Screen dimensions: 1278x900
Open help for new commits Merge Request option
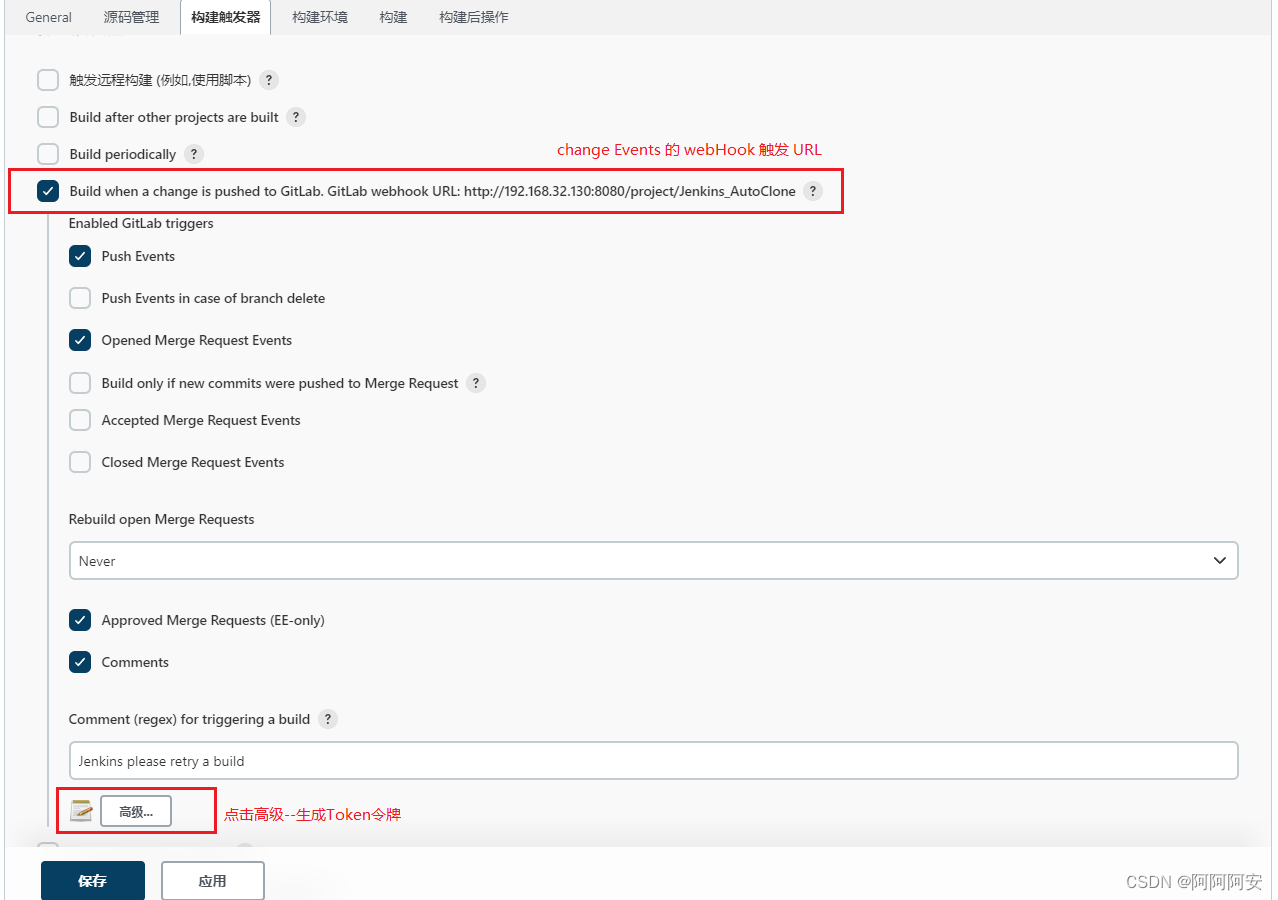(476, 383)
